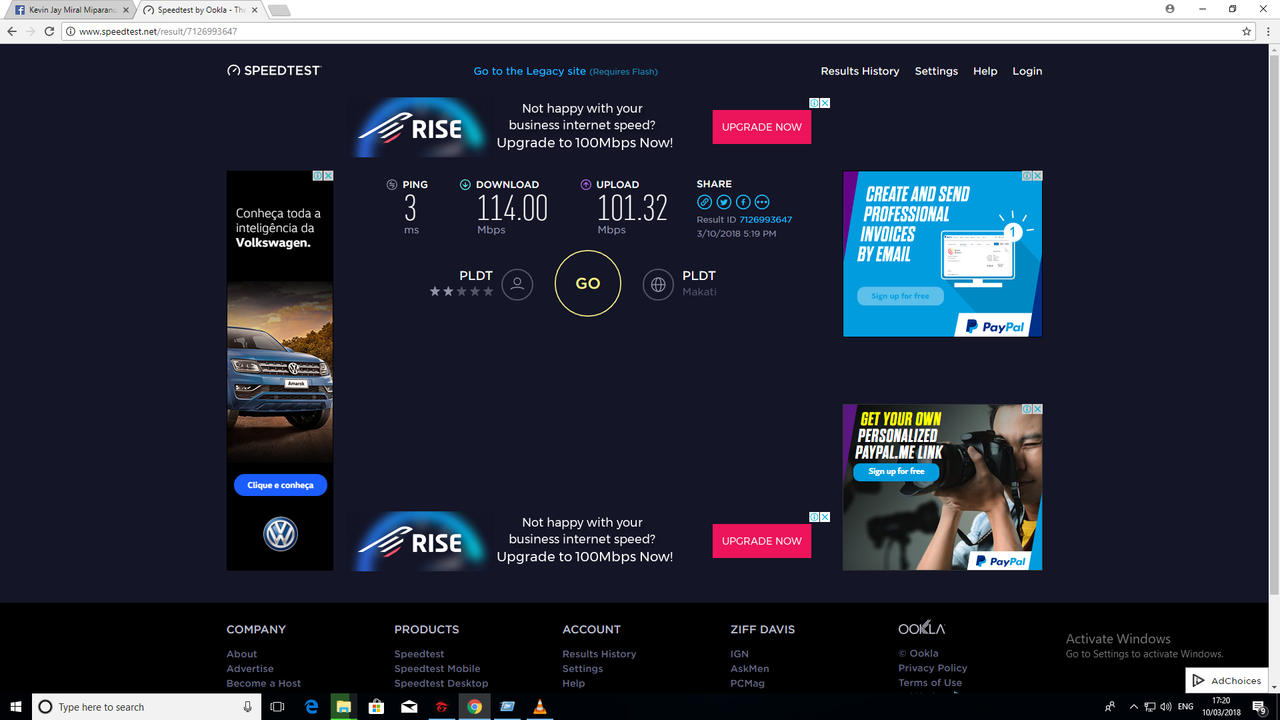Click the globe icon next to PLDT Makati
1280x720 pixels.
click(657, 284)
